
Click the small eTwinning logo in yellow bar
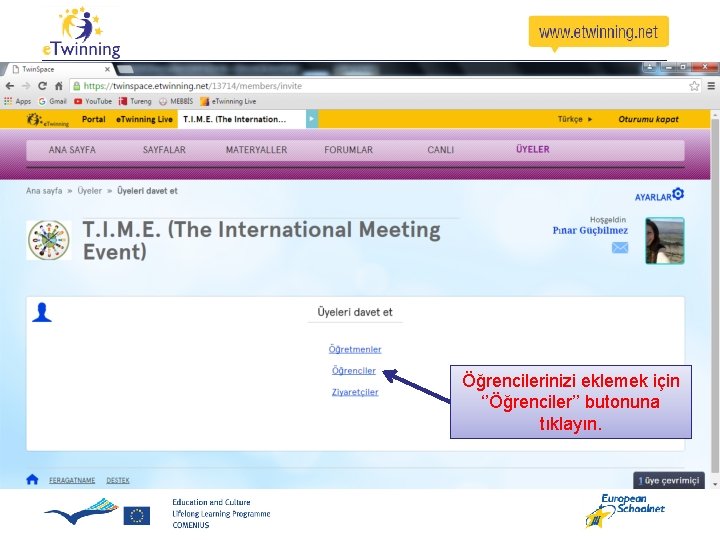tap(47, 119)
